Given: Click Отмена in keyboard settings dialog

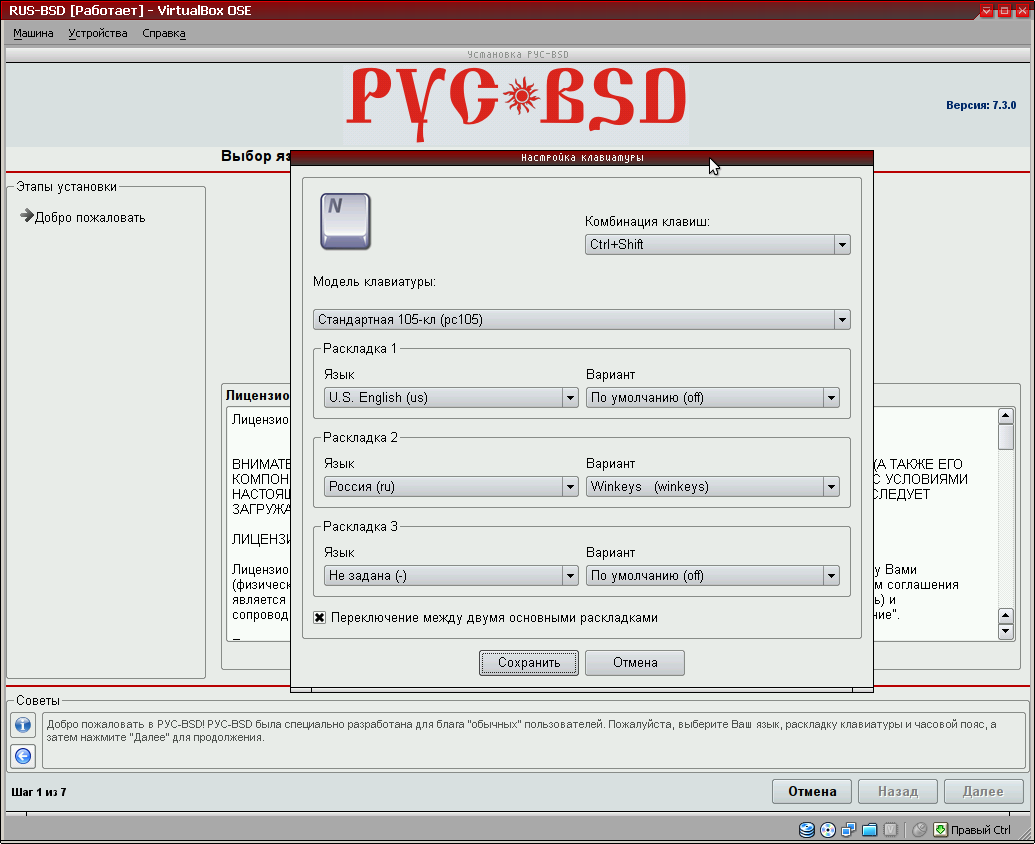Looking at the screenshot, I should (635, 663).
